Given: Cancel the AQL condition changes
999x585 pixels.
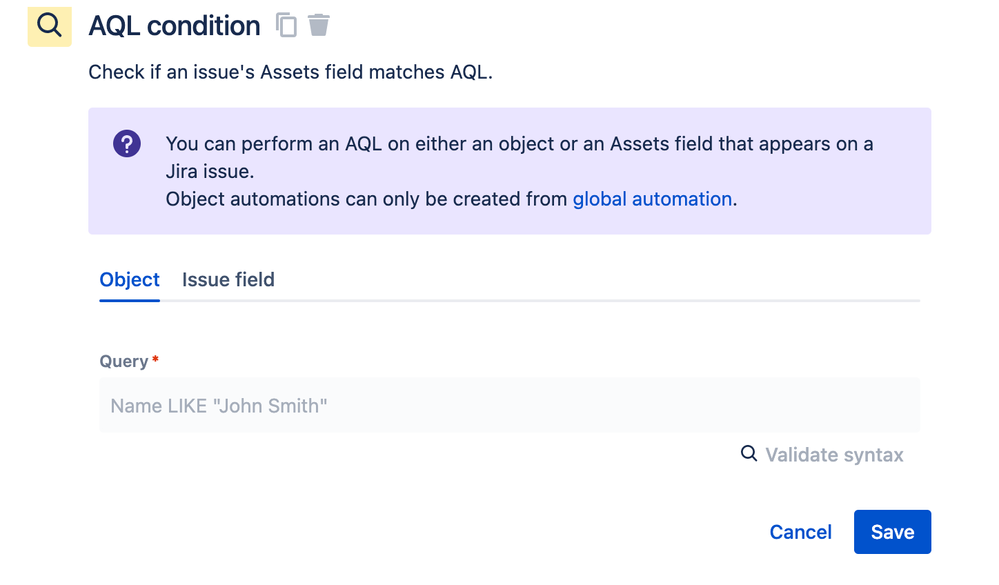Looking at the screenshot, I should pyautogui.click(x=800, y=532).
